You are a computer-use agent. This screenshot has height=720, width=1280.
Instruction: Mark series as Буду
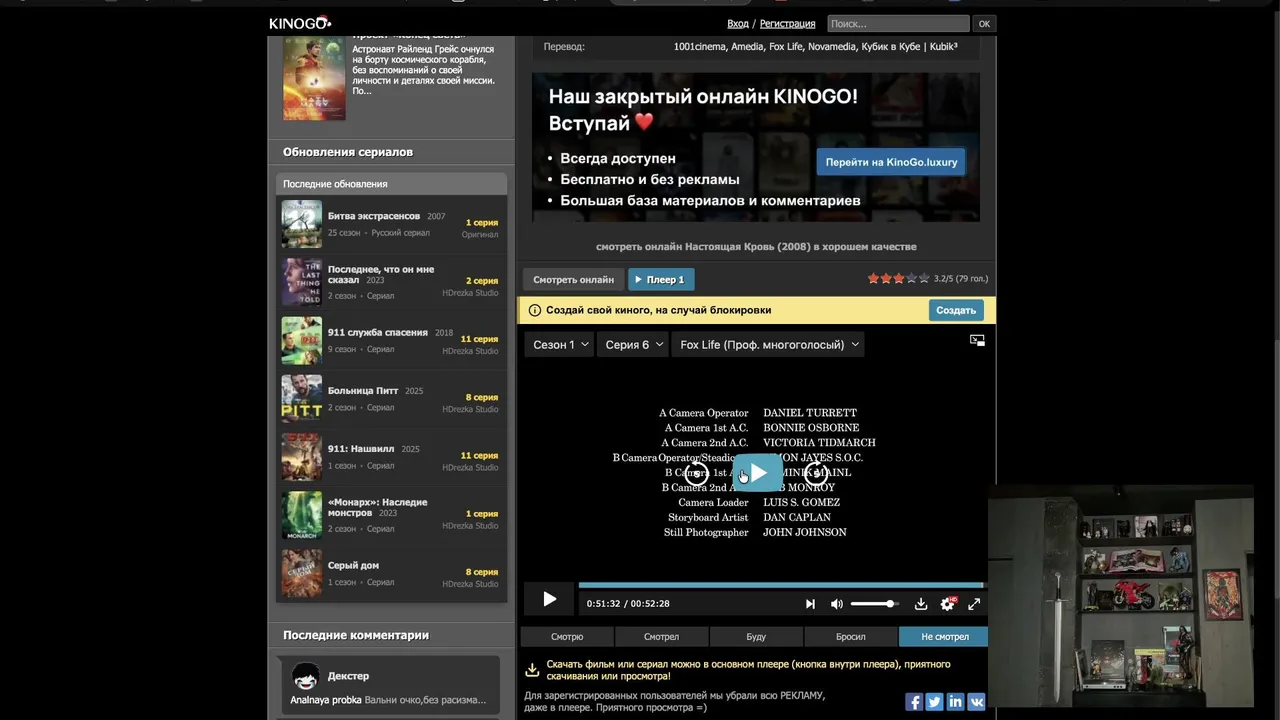pos(756,637)
